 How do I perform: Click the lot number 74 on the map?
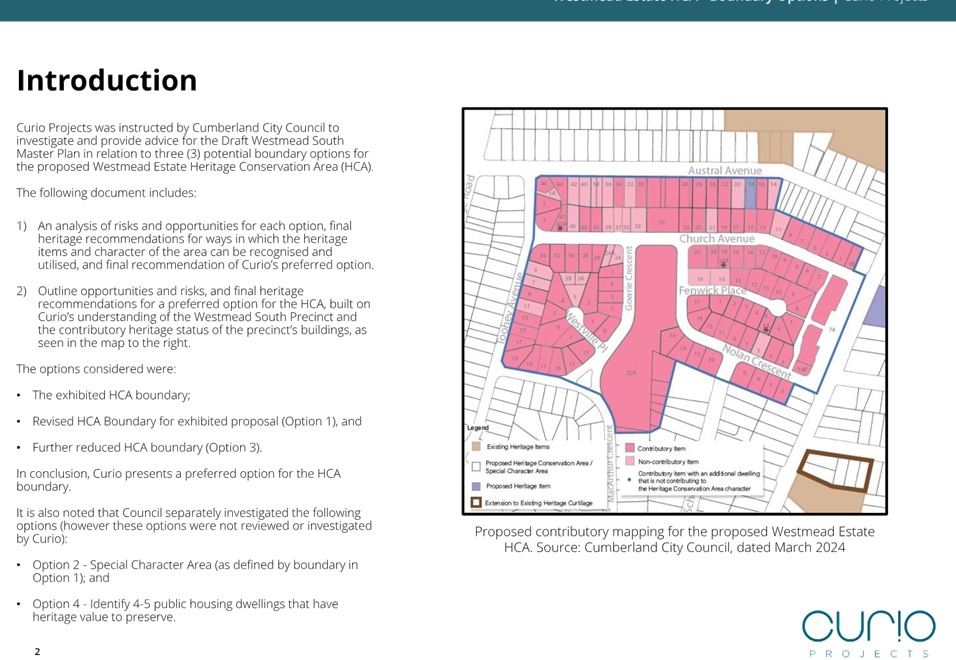(832, 330)
